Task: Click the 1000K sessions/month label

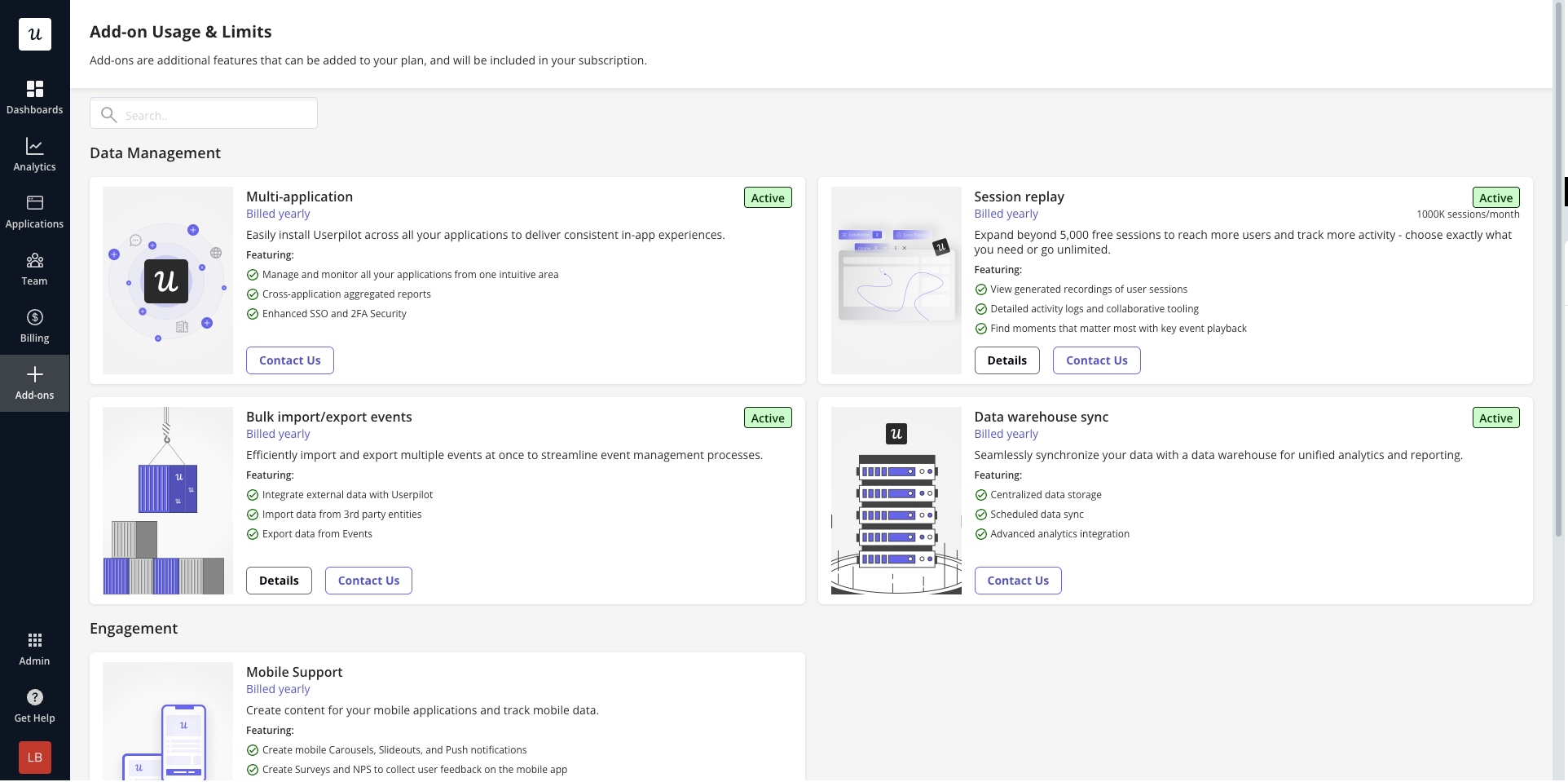Action: (1468, 214)
